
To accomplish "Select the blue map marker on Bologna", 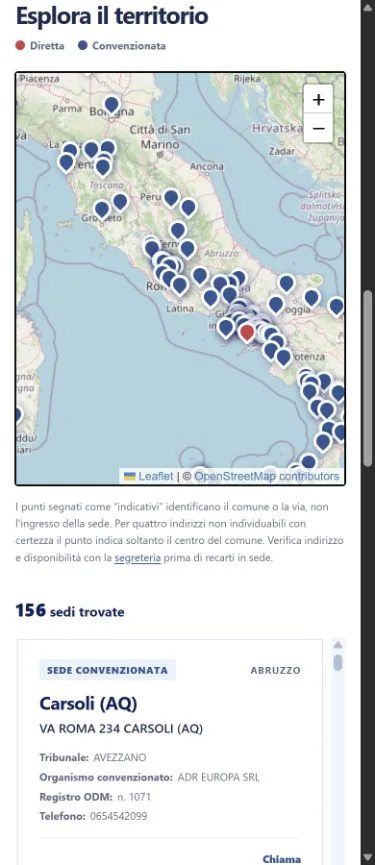I will coord(111,105).
